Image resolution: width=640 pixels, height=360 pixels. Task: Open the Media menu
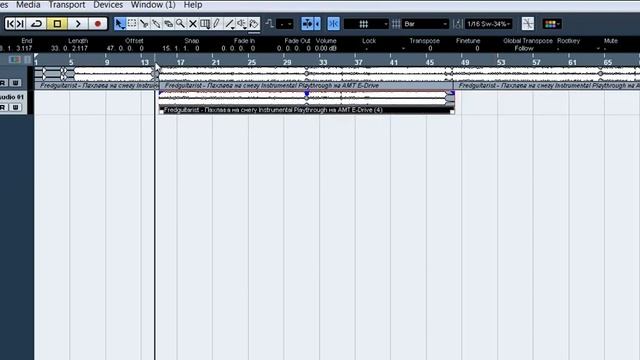pos(28,5)
